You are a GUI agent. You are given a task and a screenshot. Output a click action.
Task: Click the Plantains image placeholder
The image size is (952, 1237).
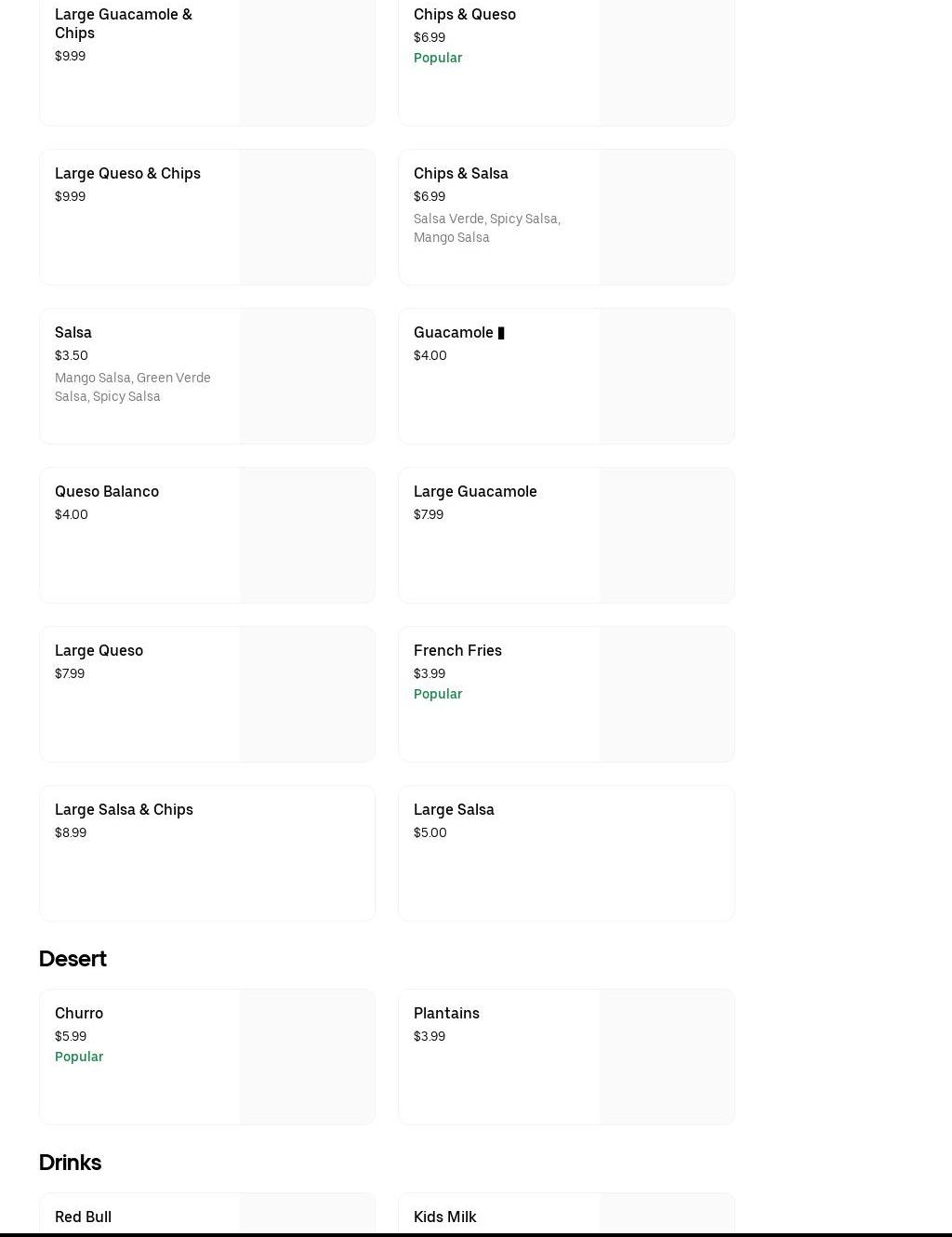pos(667,1057)
